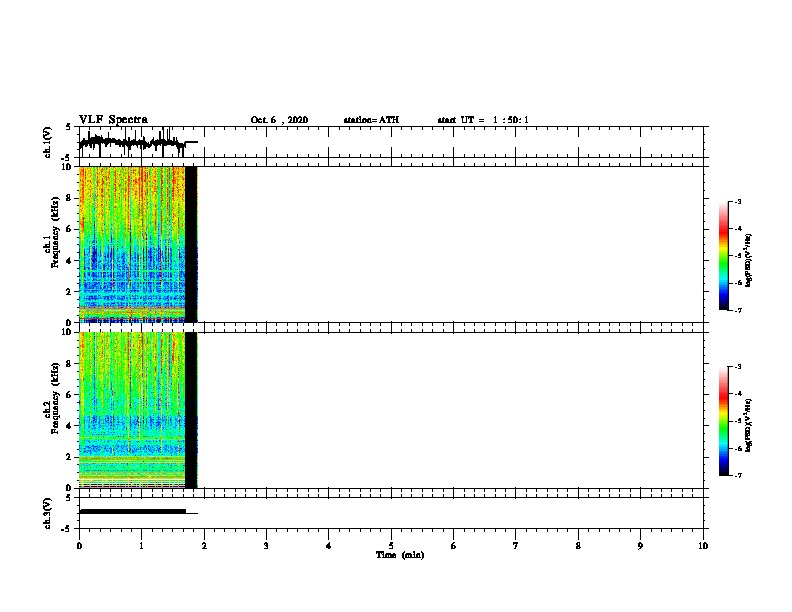Click the '8' kHz tick on ch.1 frequency axis
The height and width of the screenshot is (612, 792).
tap(69, 198)
